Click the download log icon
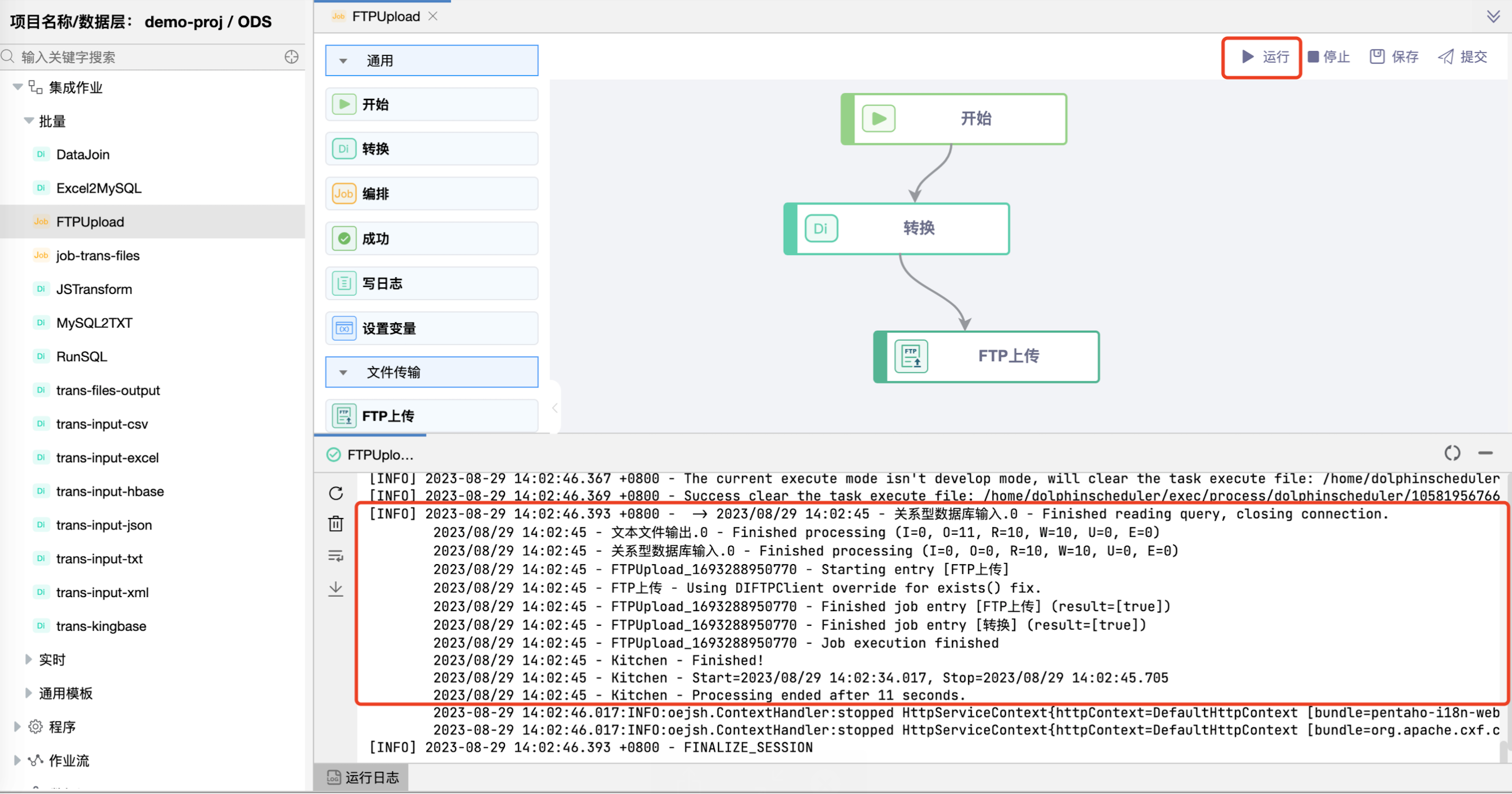 [x=336, y=588]
